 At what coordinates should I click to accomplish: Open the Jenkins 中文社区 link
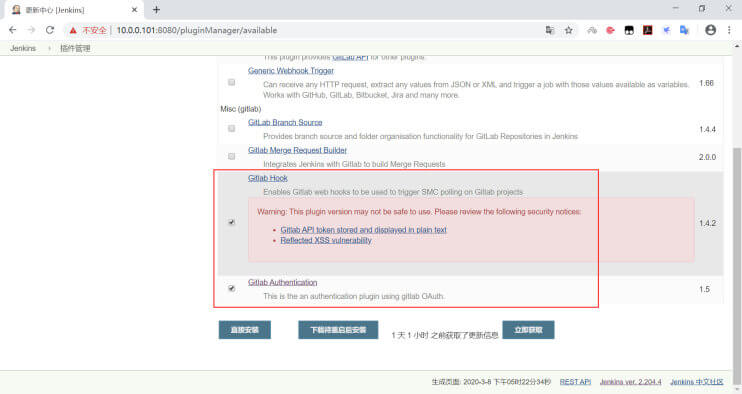click(697, 382)
